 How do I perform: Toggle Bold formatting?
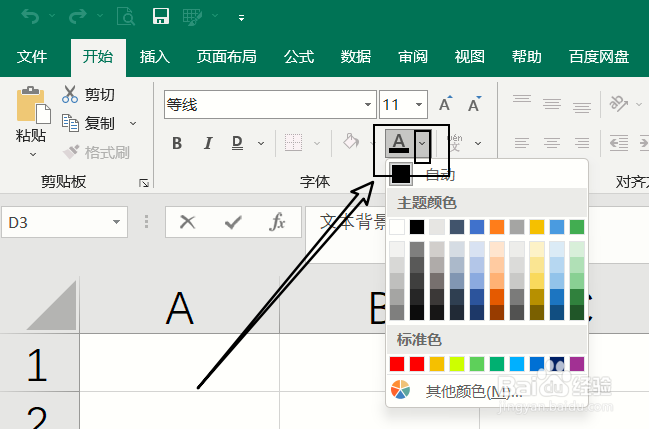pos(177,143)
